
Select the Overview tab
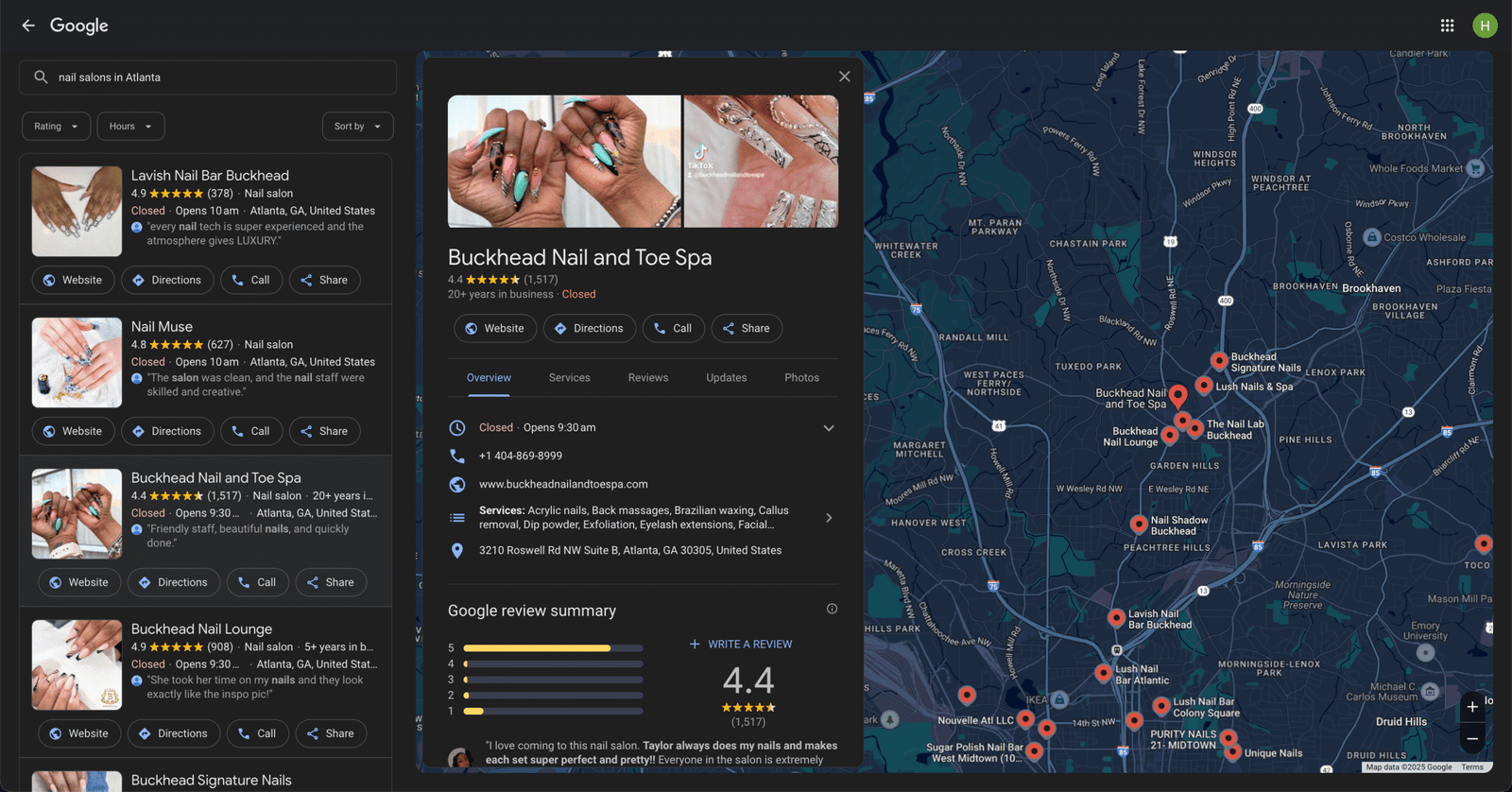(x=489, y=378)
